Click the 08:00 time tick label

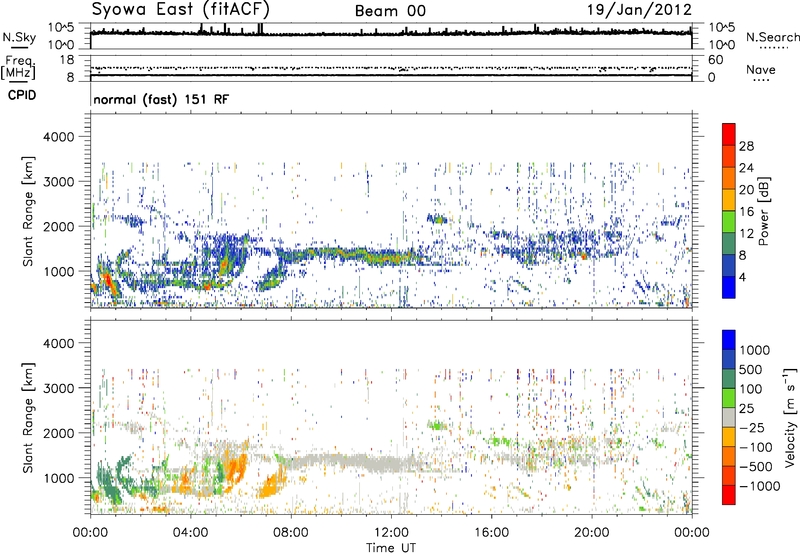coord(291,533)
